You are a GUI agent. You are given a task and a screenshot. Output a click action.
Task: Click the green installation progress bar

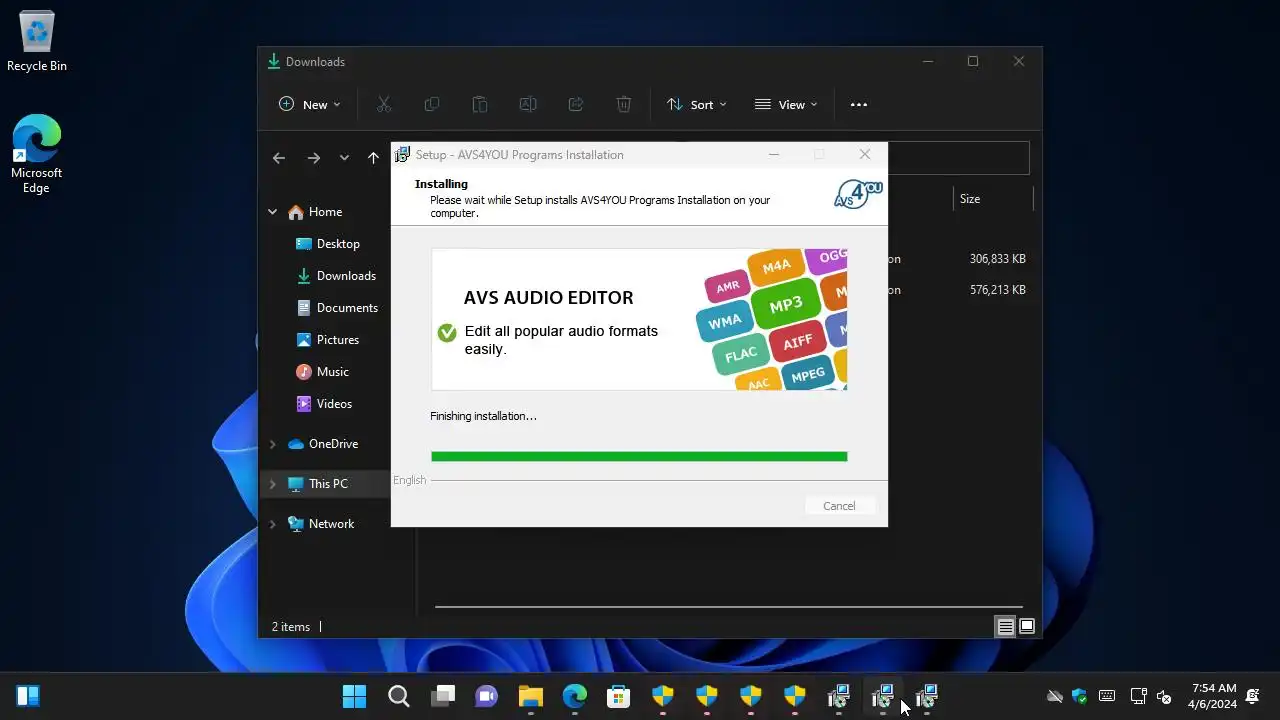[639, 457]
